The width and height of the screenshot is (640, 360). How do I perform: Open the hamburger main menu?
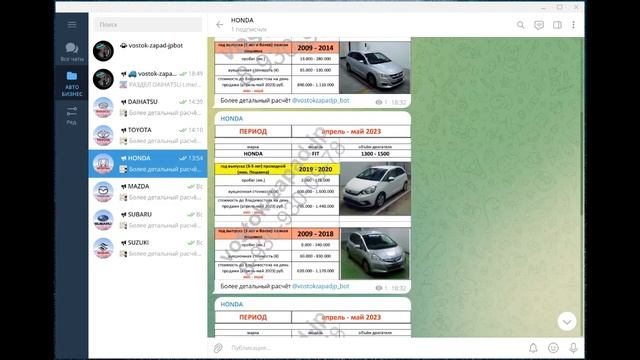[72, 25]
